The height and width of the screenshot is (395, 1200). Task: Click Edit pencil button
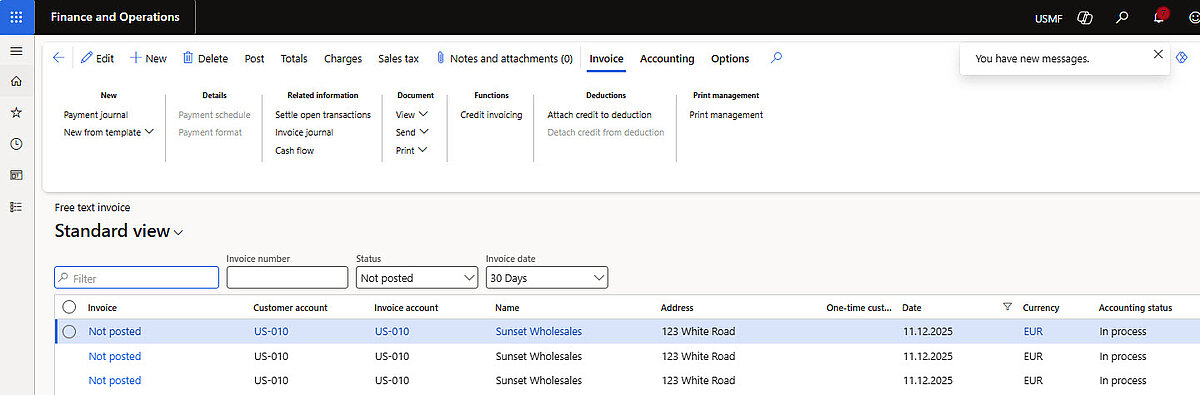97,59
